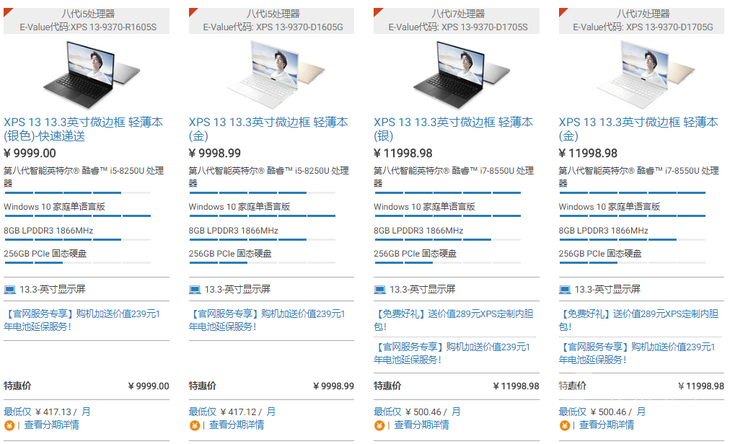Click the 最低仅 ¥417.12/月 installment text
The image size is (730, 444).
click(x=232, y=412)
